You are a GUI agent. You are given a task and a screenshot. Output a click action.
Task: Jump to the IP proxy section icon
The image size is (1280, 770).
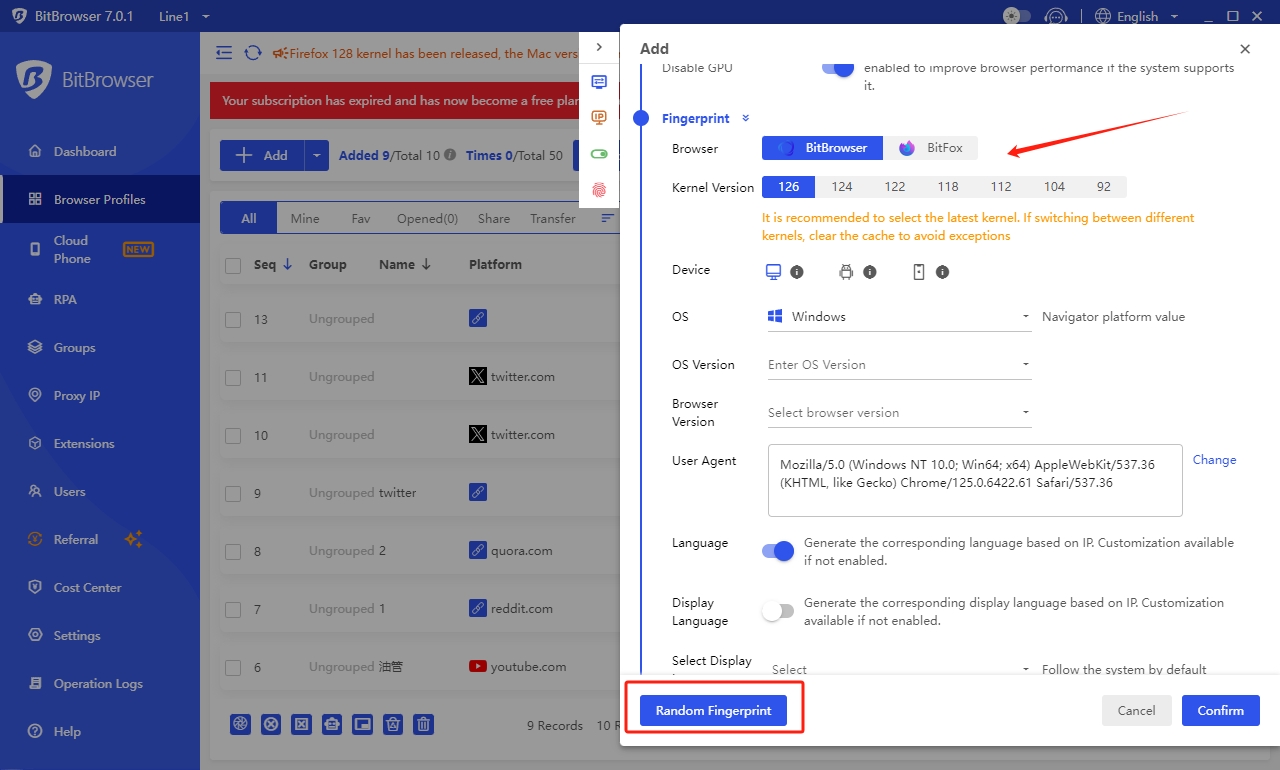point(599,118)
